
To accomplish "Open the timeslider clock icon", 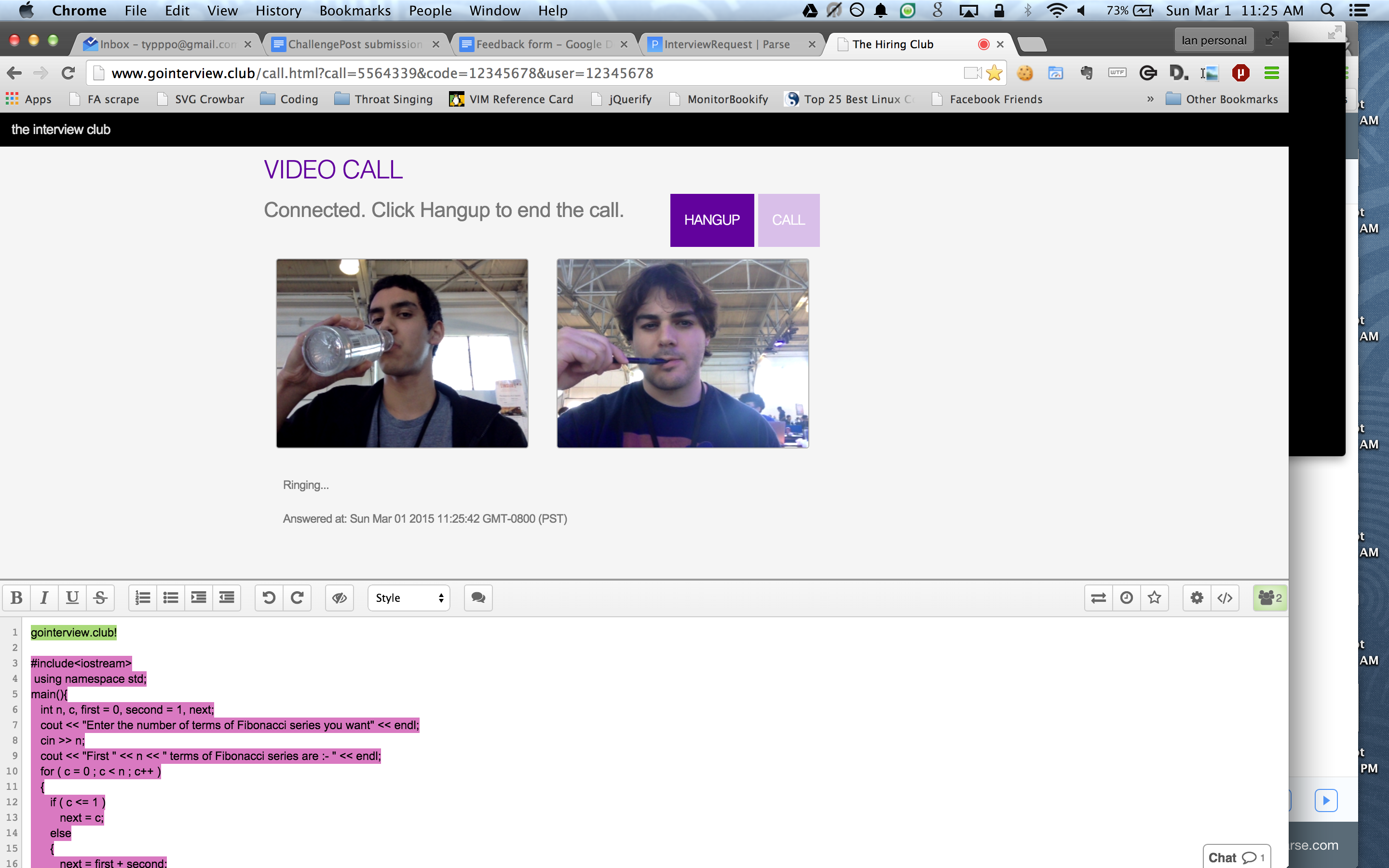I will [1126, 597].
